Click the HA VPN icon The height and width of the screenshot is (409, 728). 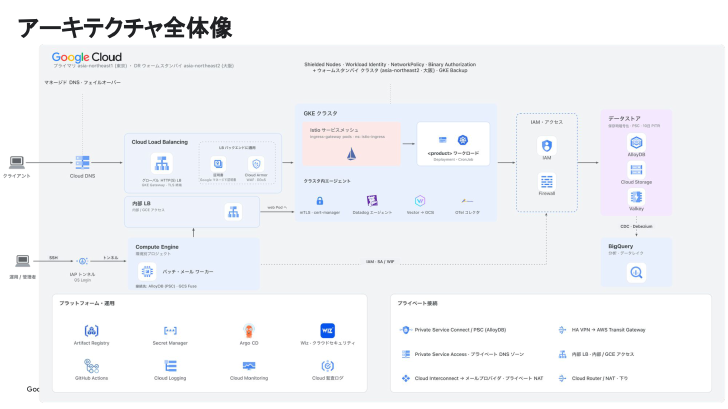(562, 330)
